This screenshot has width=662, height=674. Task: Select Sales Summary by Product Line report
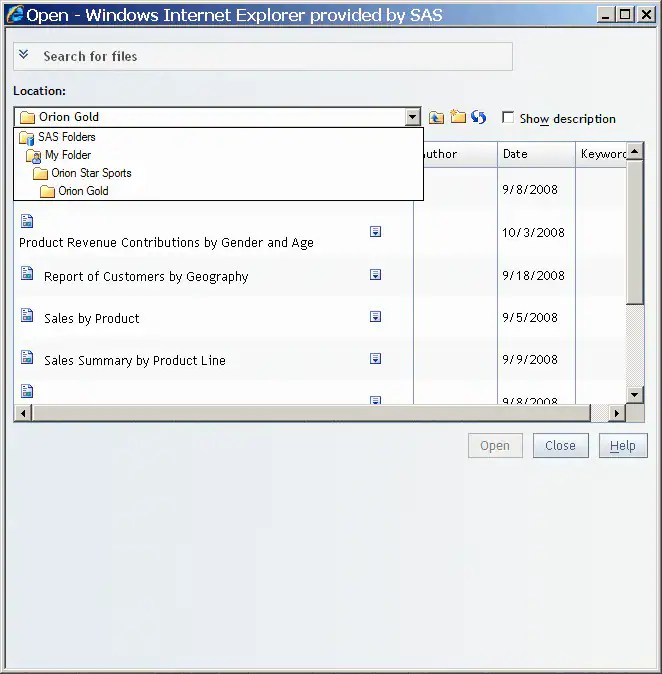click(135, 360)
